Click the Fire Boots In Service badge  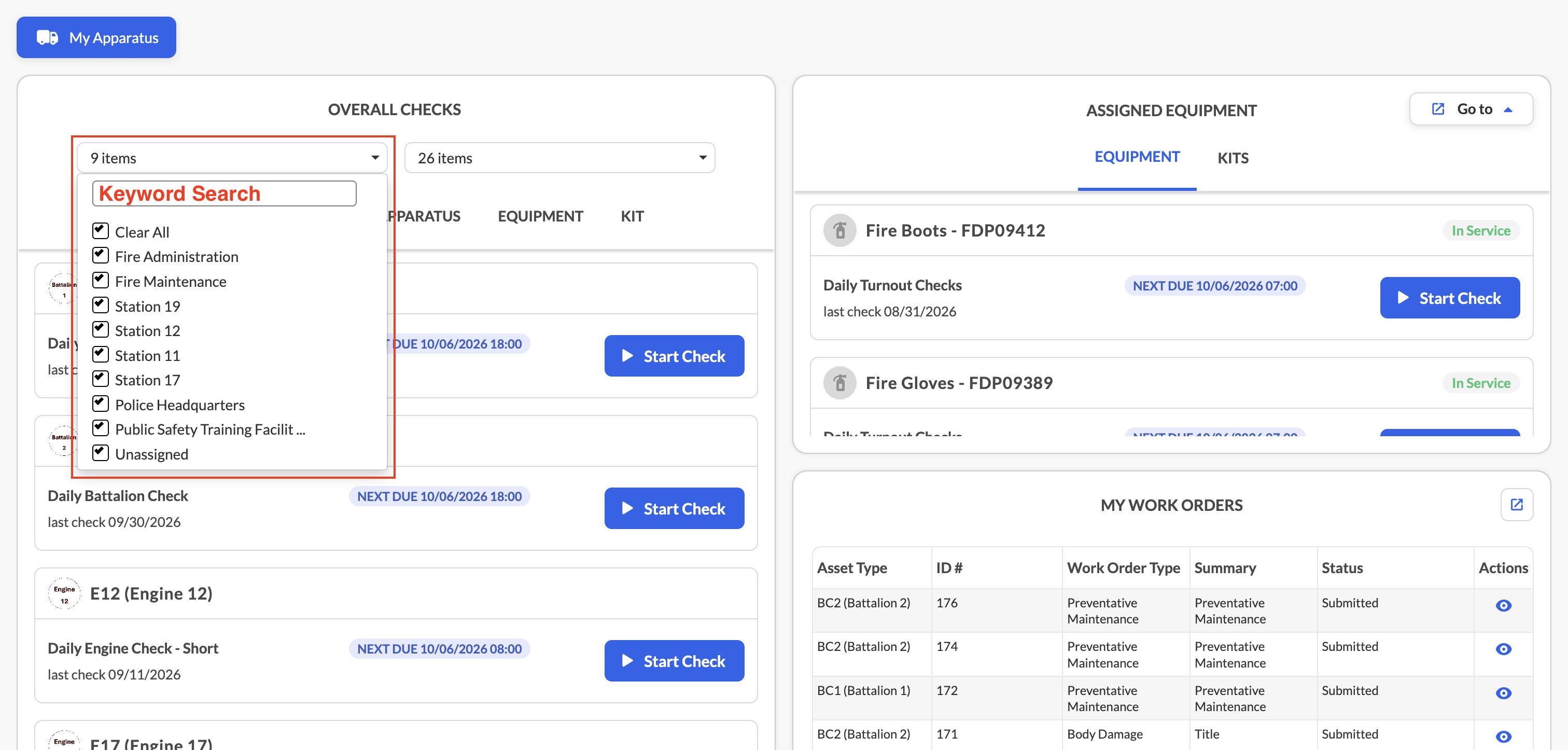(1480, 231)
